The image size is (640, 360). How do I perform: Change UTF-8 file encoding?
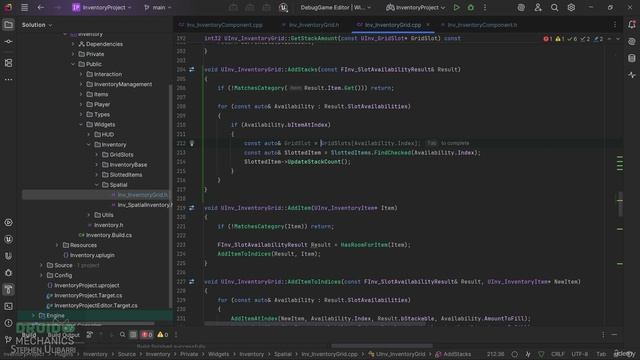[x=580, y=354]
